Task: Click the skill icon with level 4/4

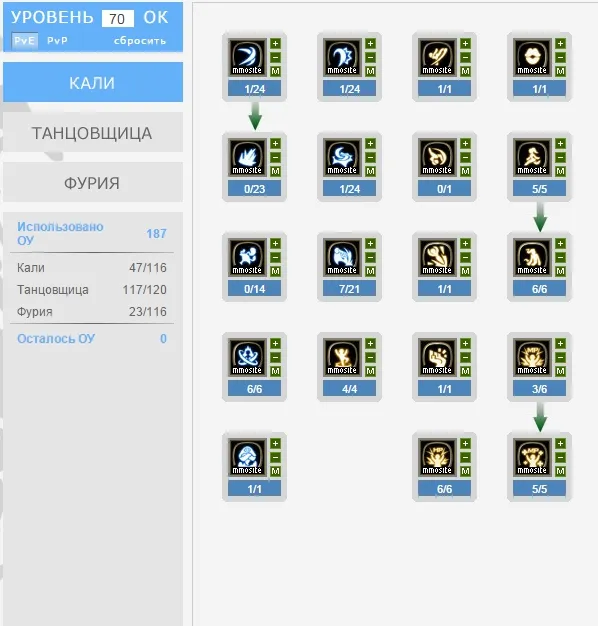Action: pos(342,357)
